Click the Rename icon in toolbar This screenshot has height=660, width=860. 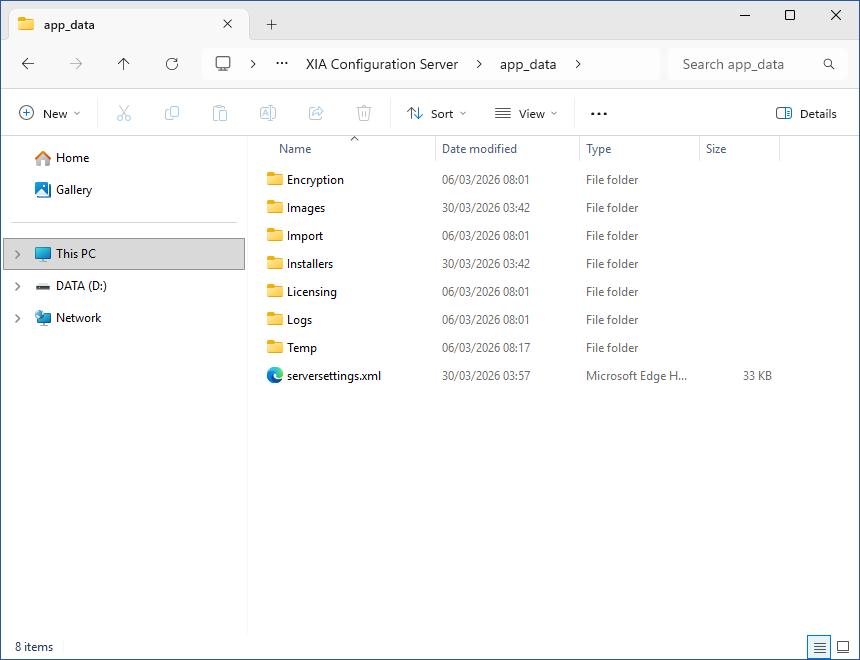click(x=268, y=114)
